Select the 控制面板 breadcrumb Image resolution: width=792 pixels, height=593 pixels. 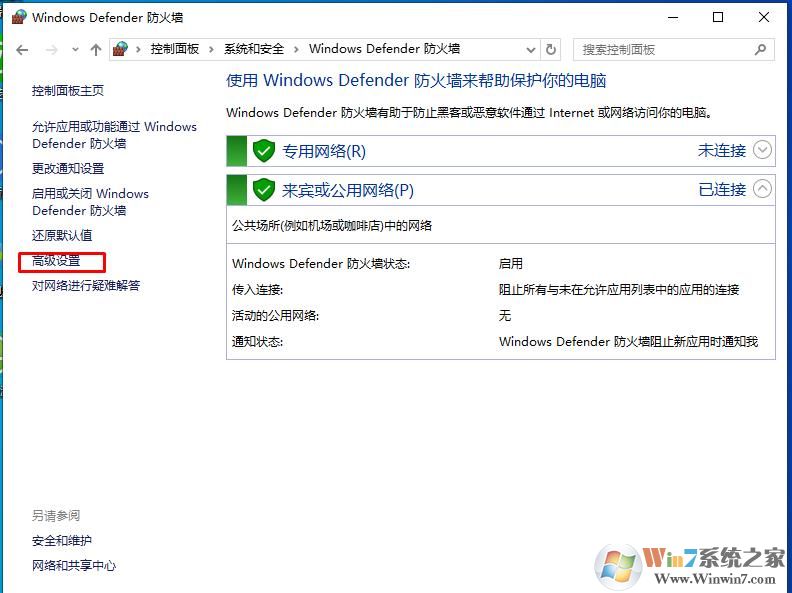click(x=175, y=49)
